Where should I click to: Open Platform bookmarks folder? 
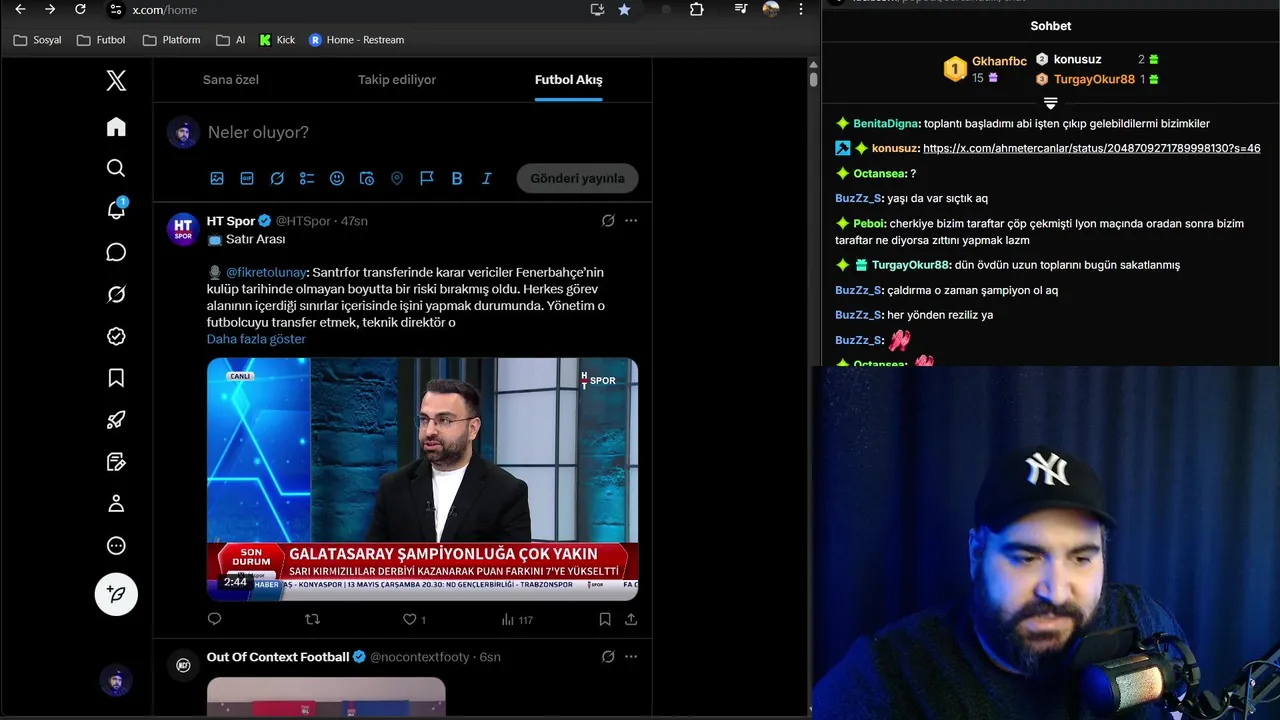(x=171, y=40)
